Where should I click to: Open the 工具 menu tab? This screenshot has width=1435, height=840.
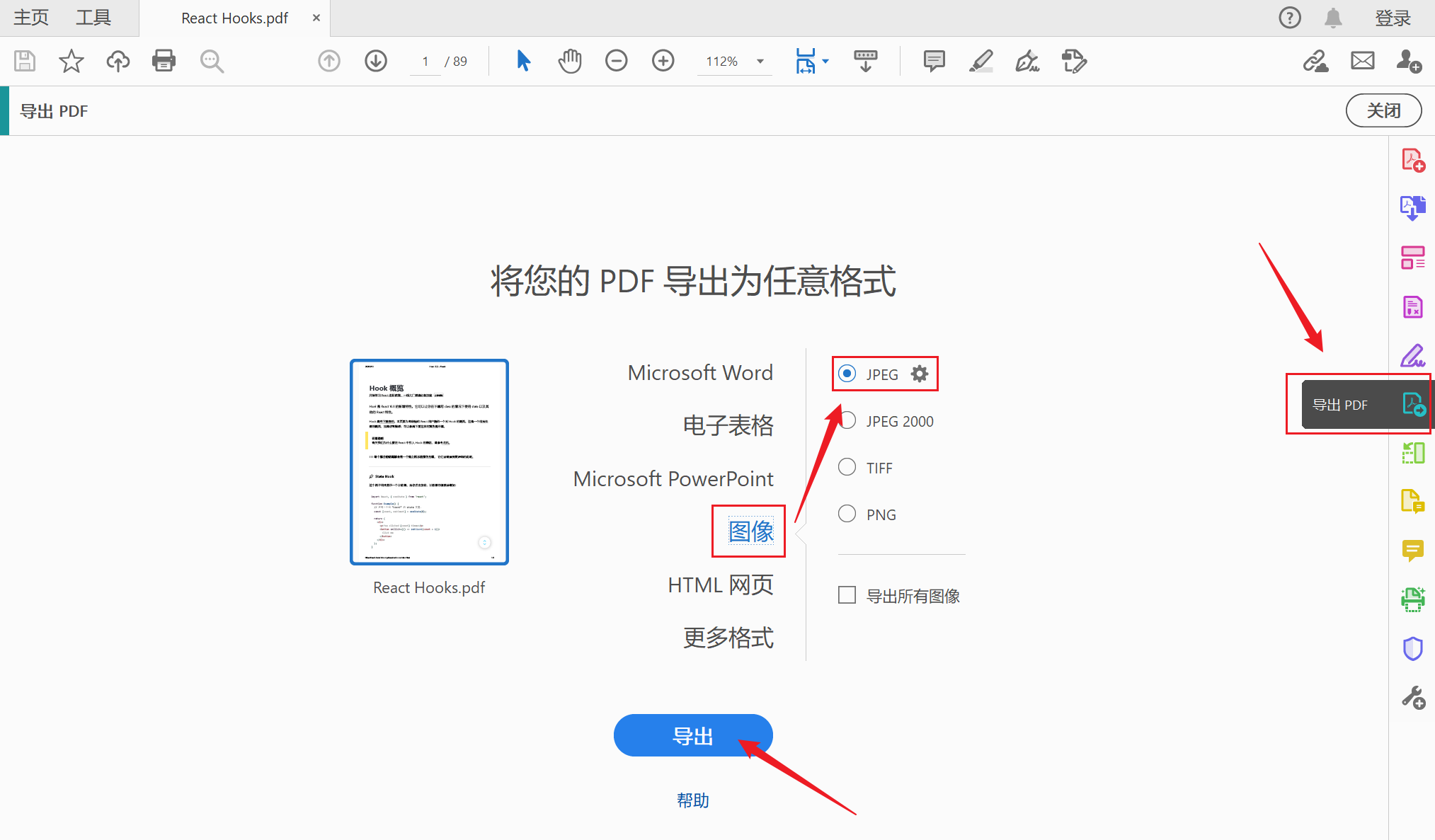[93, 18]
